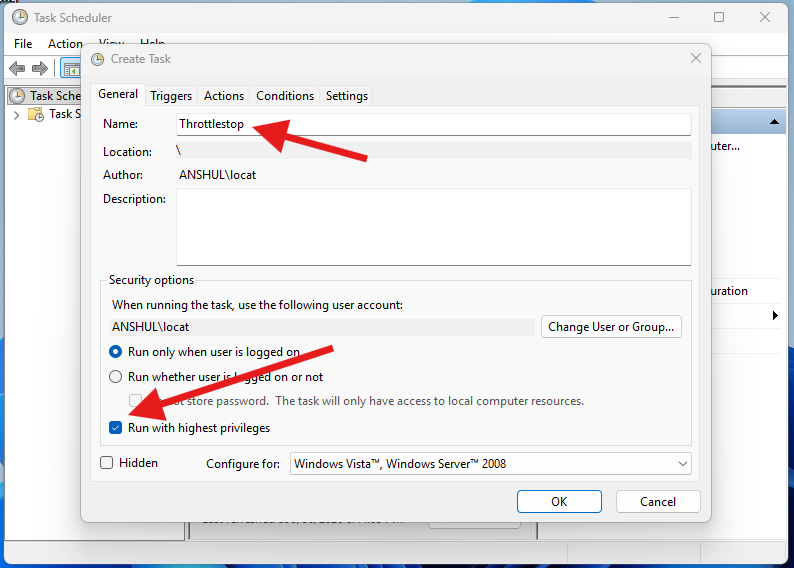Screen dimensions: 794x568
Task: Open the Configure for dropdown
Action: [491, 464]
